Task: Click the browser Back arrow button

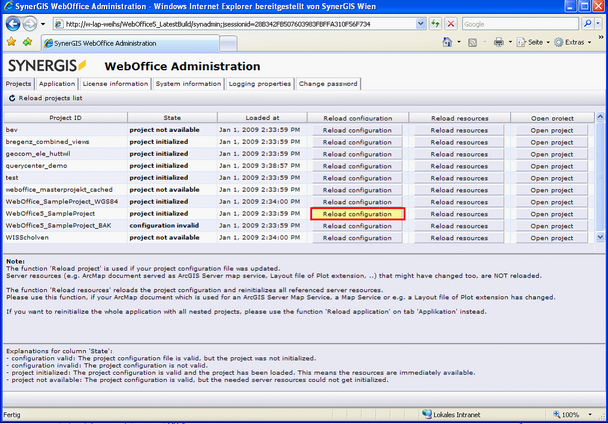Action: coord(13,24)
